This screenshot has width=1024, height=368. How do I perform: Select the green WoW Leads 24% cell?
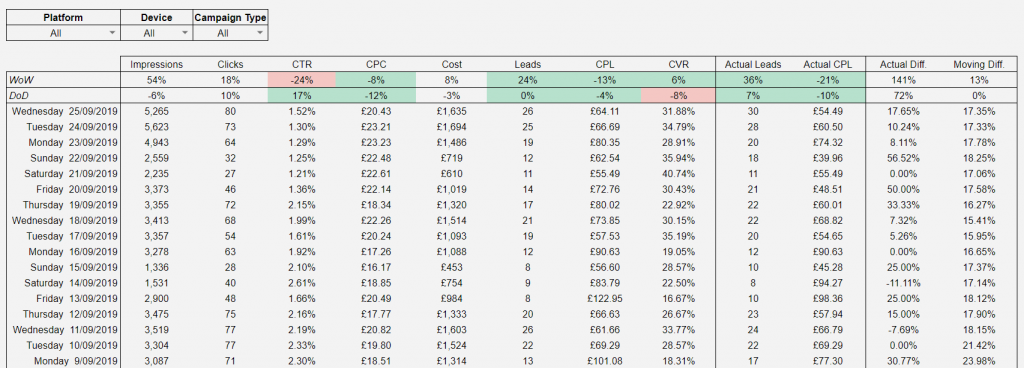pyautogui.click(x=528, y=80)
